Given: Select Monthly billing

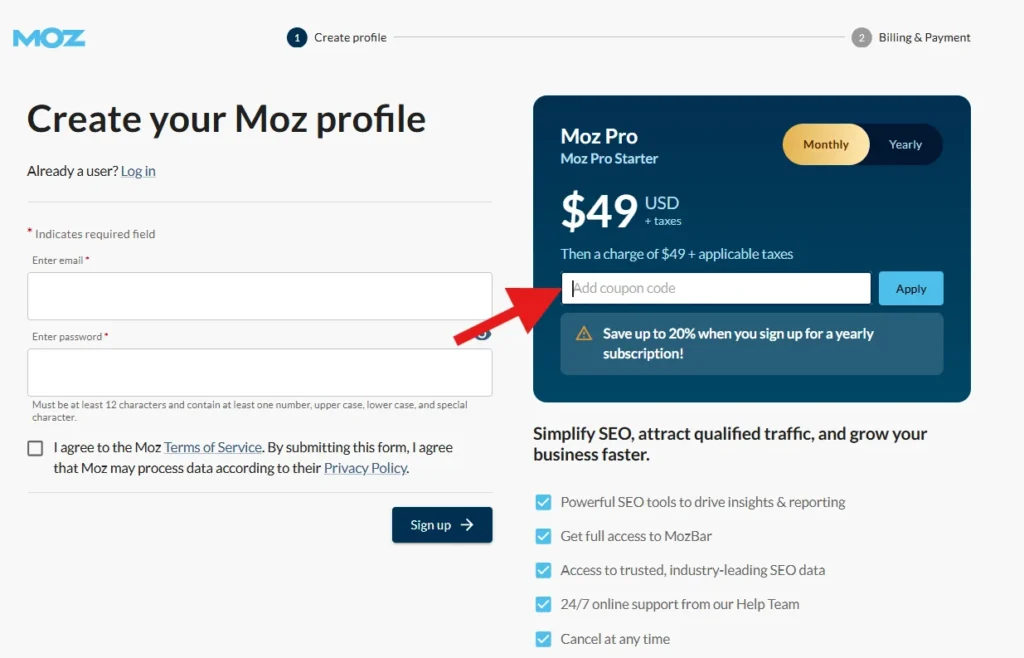Looking at the screenshot, I should point(826,144).
